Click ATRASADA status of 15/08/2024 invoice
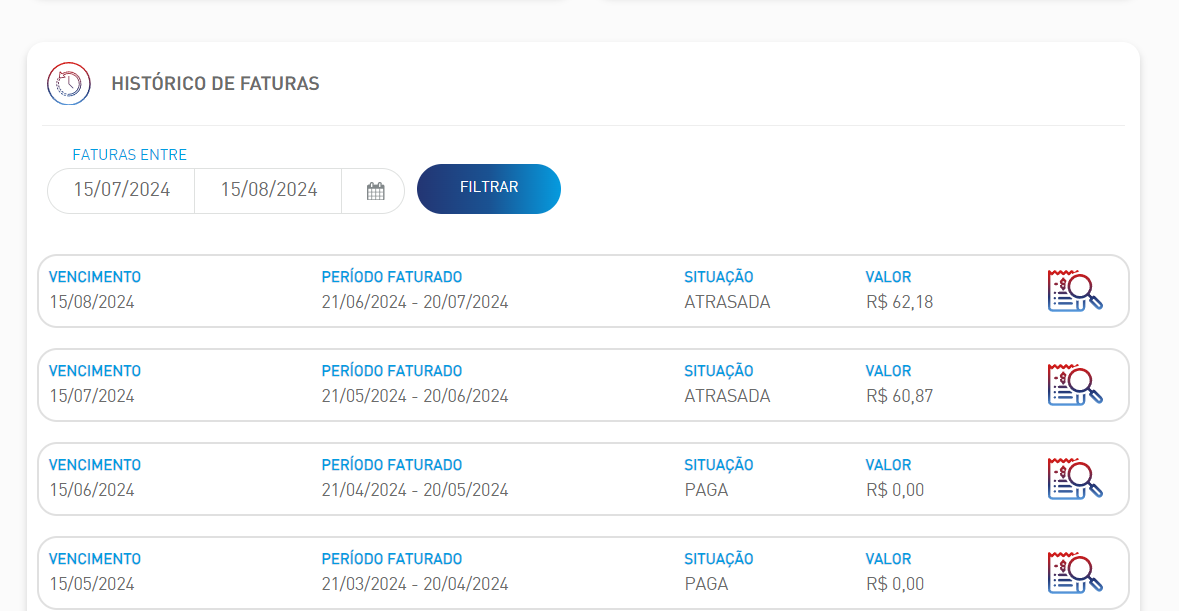The height and width of the screenshot is (611, 1179). (727, 302)
